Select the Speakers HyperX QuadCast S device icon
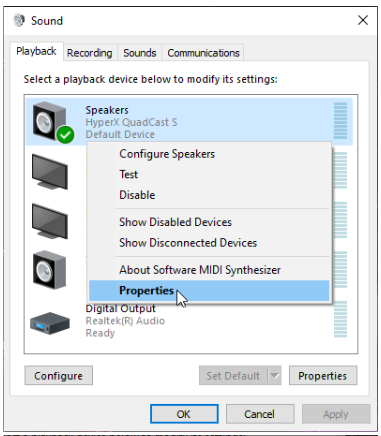The height and width of the screenshot is (436, 381). (49, 121)
